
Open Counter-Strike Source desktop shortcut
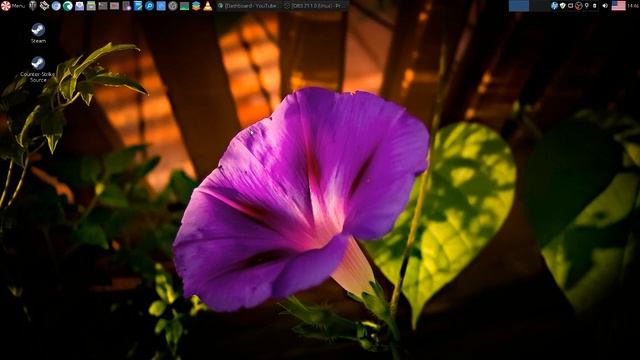click(38, 69)
